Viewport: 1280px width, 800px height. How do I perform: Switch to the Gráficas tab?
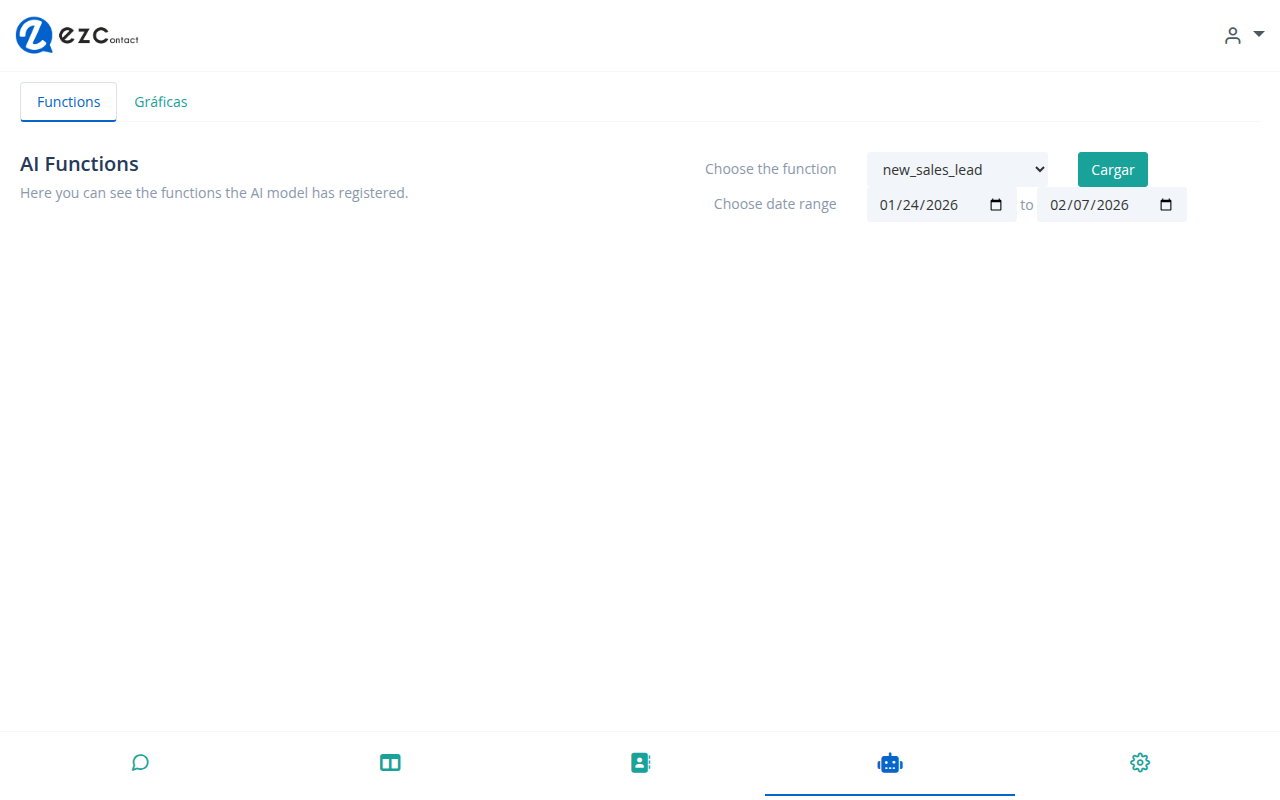[x=161, y=102]
